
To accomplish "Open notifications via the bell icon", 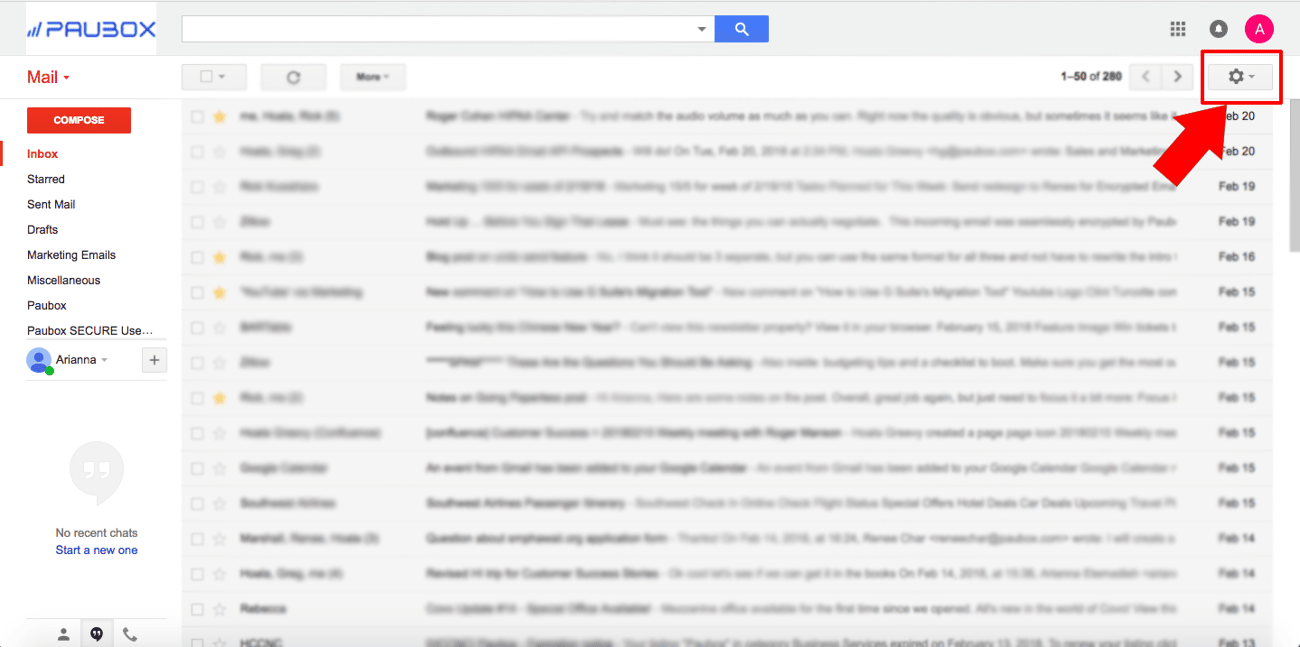I will coord(1217,28).
